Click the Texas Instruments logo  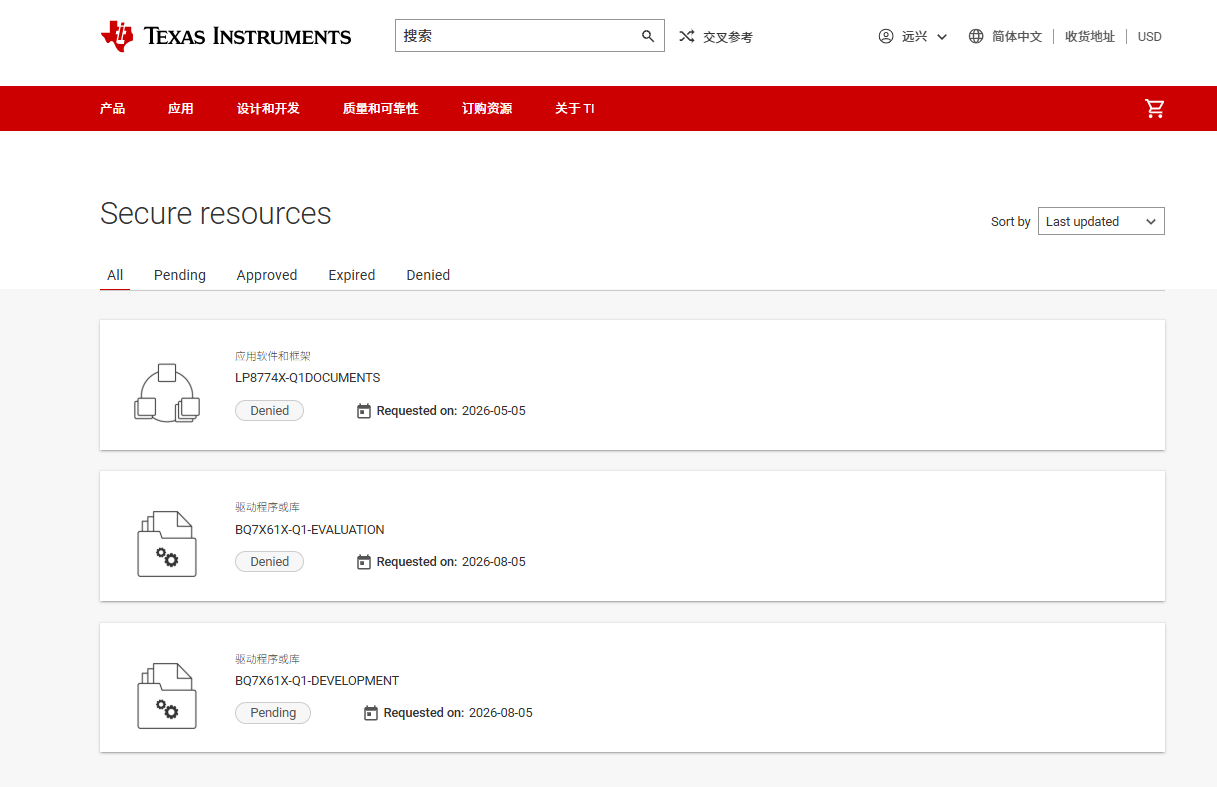(x=226, y=36)
